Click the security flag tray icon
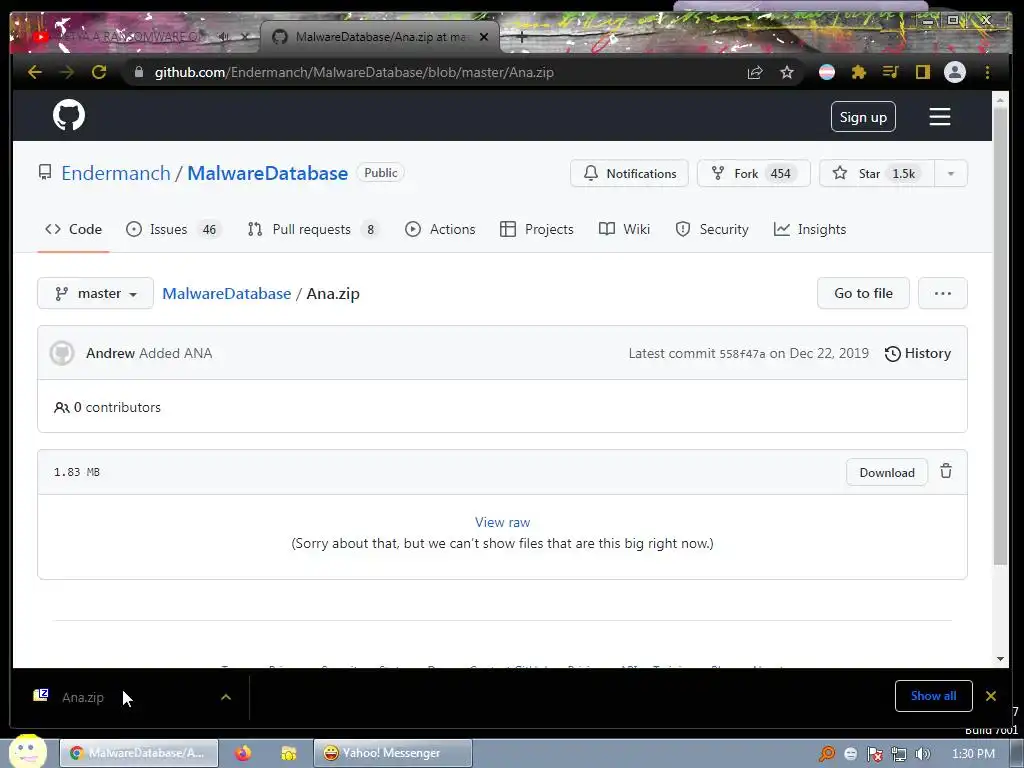Screen dimensions: 1024x768 pos(874,754)
